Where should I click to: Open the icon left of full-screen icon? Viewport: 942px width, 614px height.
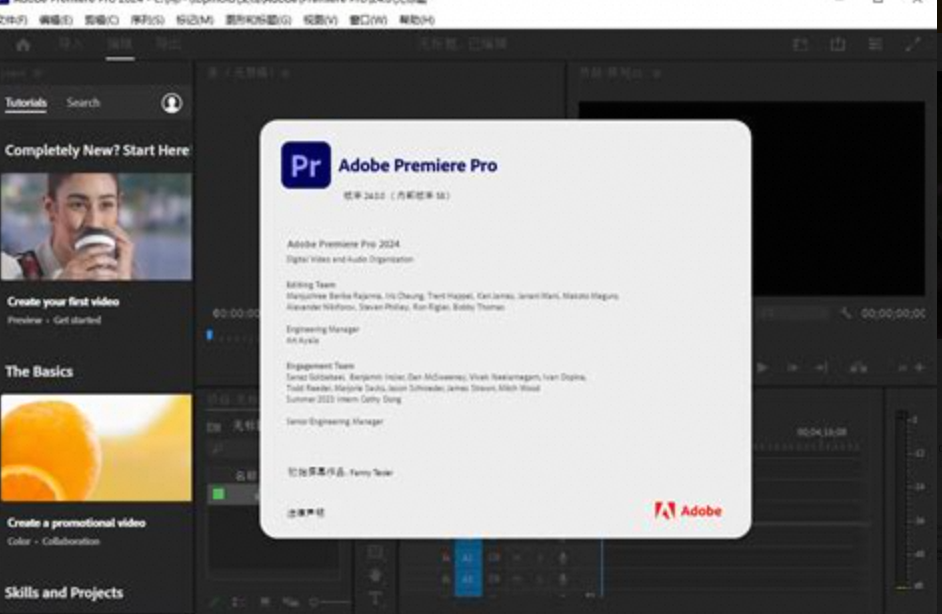click(875, 44)
